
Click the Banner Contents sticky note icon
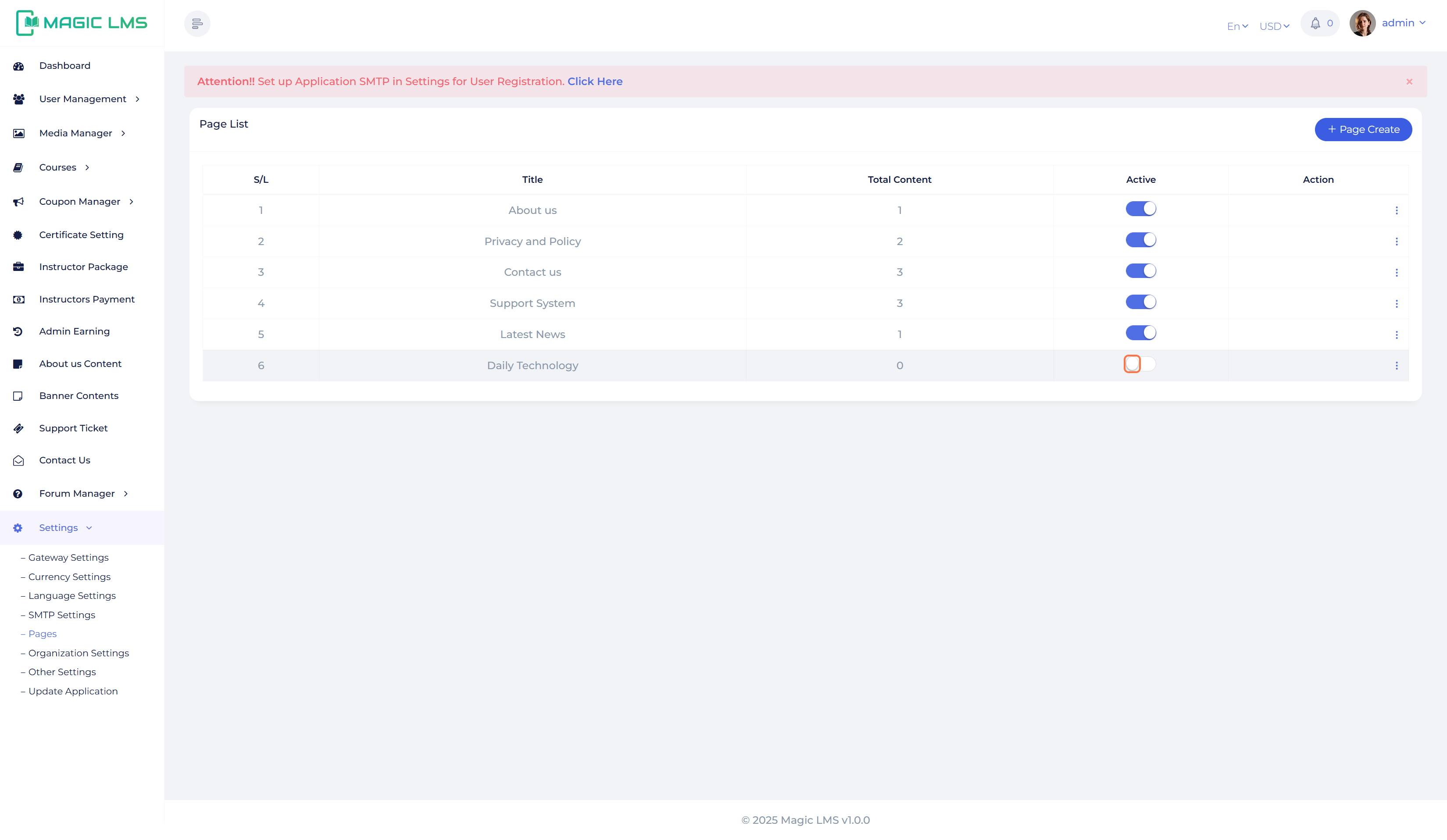click(18, 396)
